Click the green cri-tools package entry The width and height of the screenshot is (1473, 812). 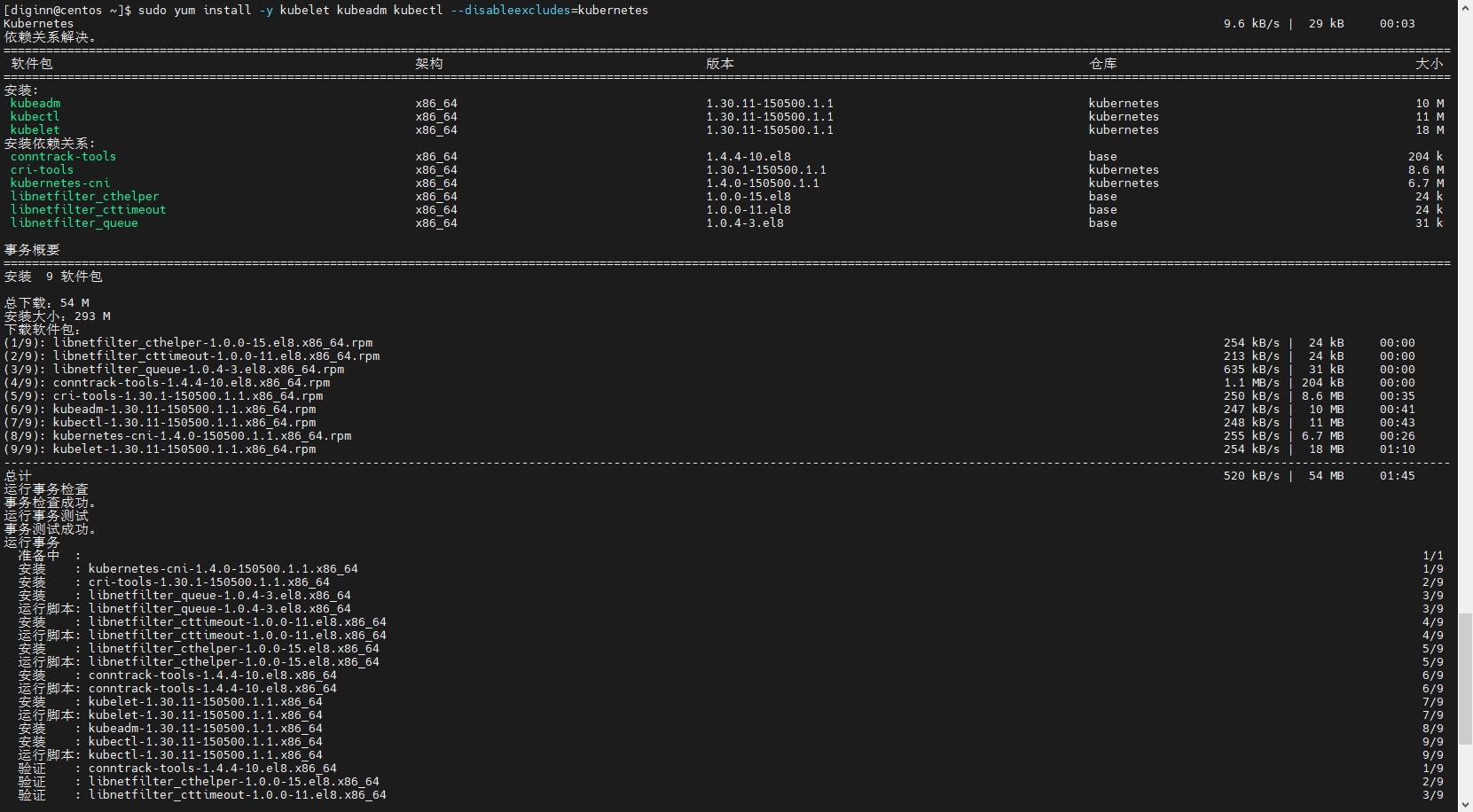click(x=42, y=170)
